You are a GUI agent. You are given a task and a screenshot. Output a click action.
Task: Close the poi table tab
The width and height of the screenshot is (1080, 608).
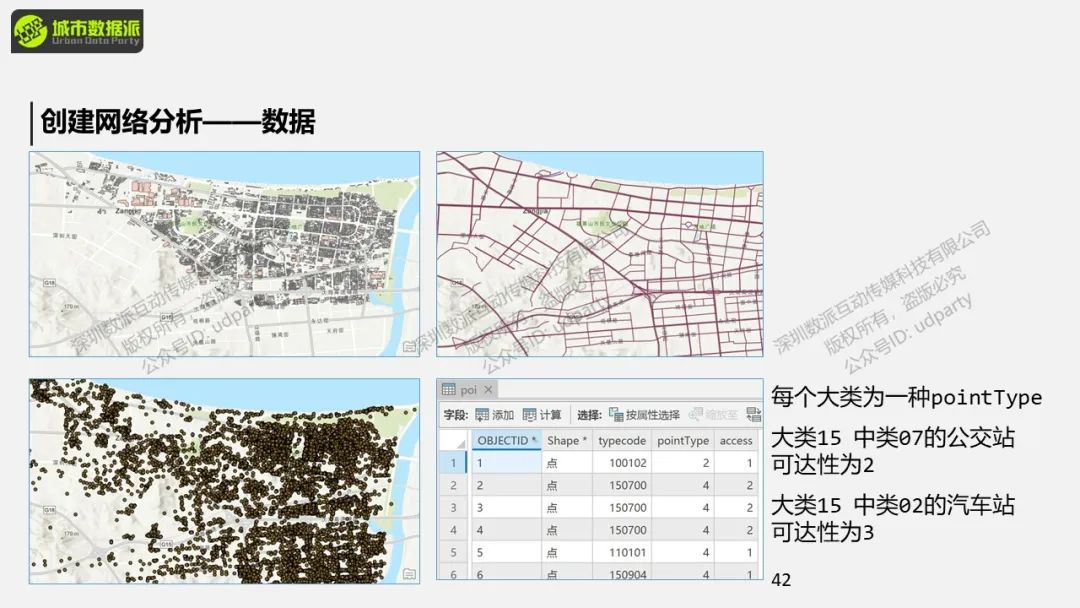[x=488, y=390]
